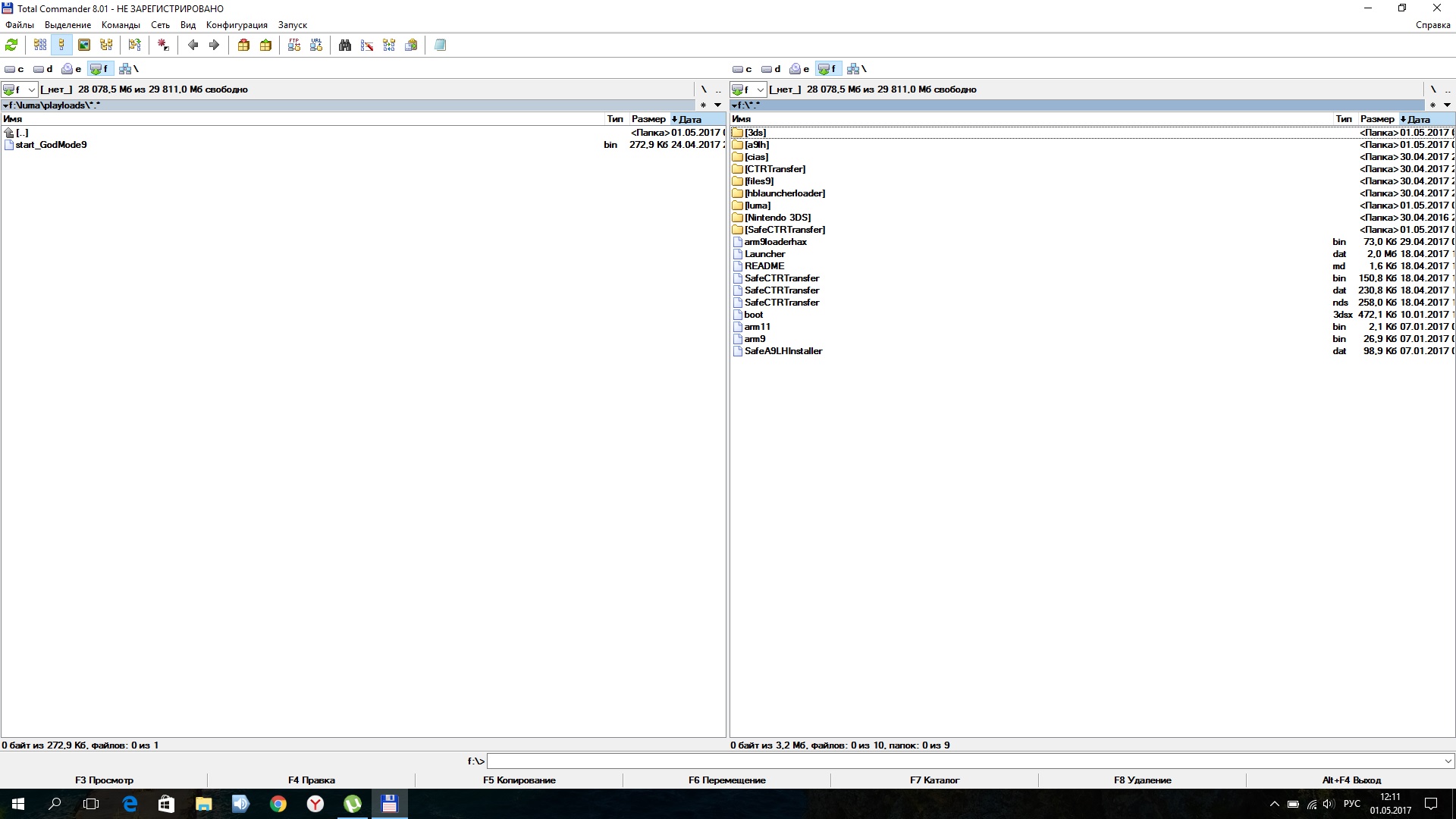Select drive d in the left panel
The width and height of the screenshot is (1456, 819).
click(x=43, y=69)
